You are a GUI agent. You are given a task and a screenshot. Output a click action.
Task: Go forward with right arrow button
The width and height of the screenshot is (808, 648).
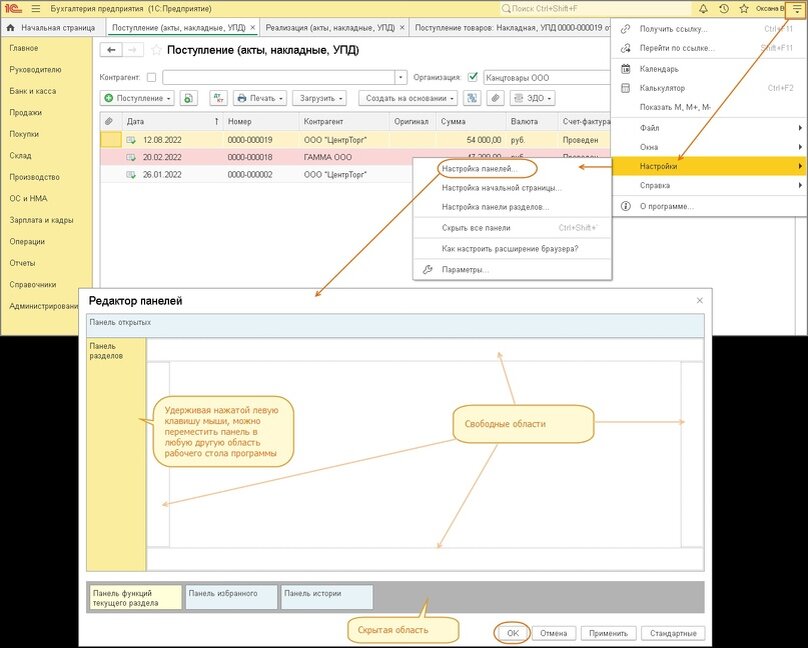coord(132,50)
